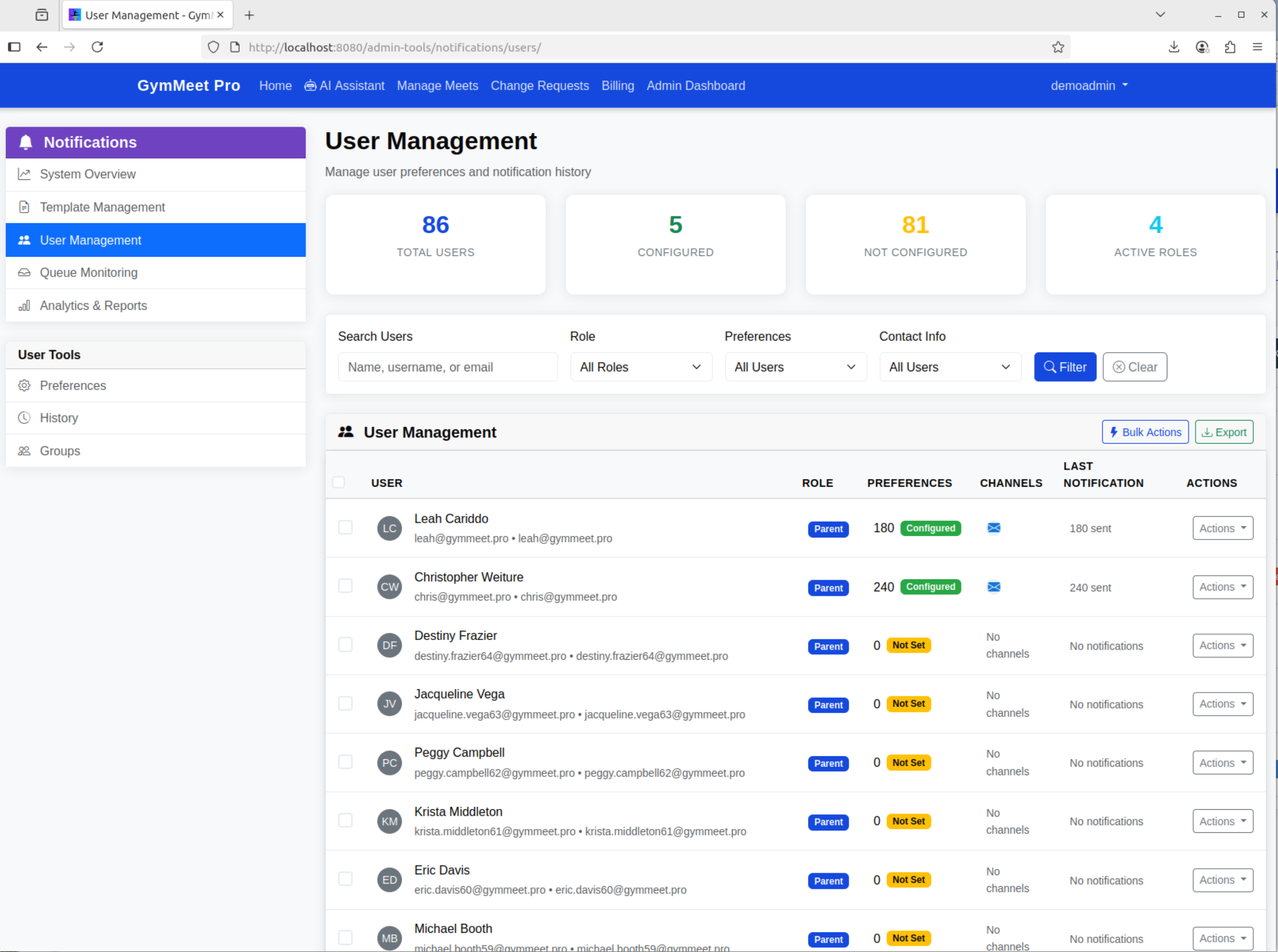
Task: Check the box for Jacqueline Vega
Action: [x=345, y=704]
